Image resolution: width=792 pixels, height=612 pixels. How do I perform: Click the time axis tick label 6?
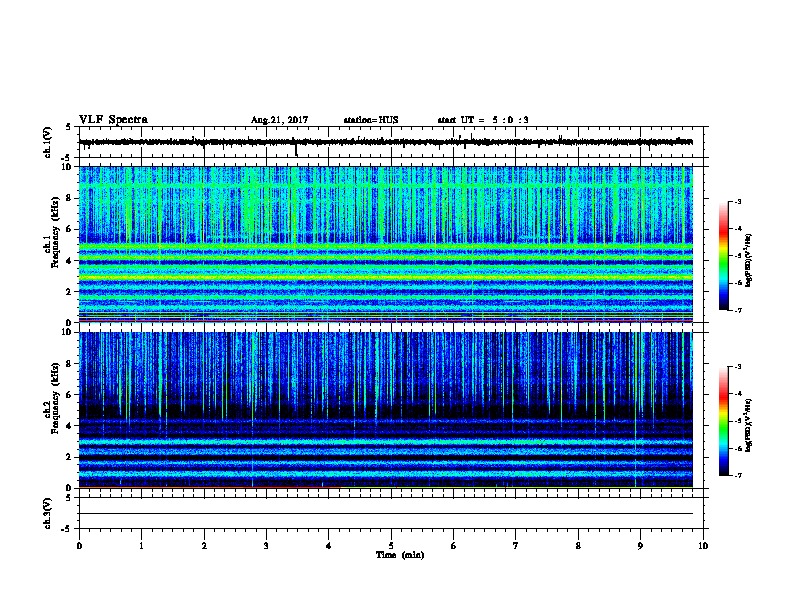point(454,546)
